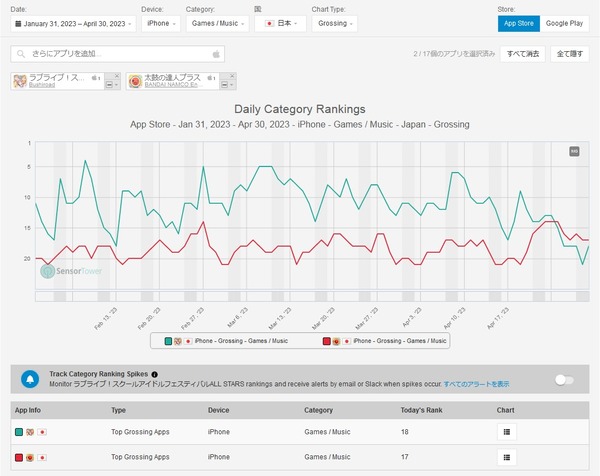This screenshot has height=476, width=600.
Task: Click Japan flag in green legend entry
Action: [x=188, y=341]
